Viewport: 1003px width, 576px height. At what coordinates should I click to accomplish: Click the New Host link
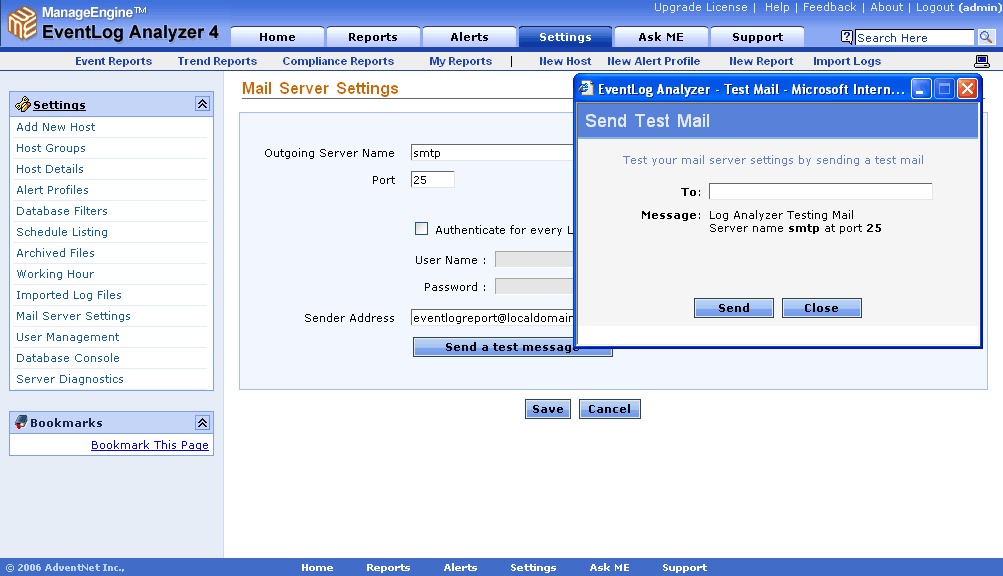(x=565, y=61)
